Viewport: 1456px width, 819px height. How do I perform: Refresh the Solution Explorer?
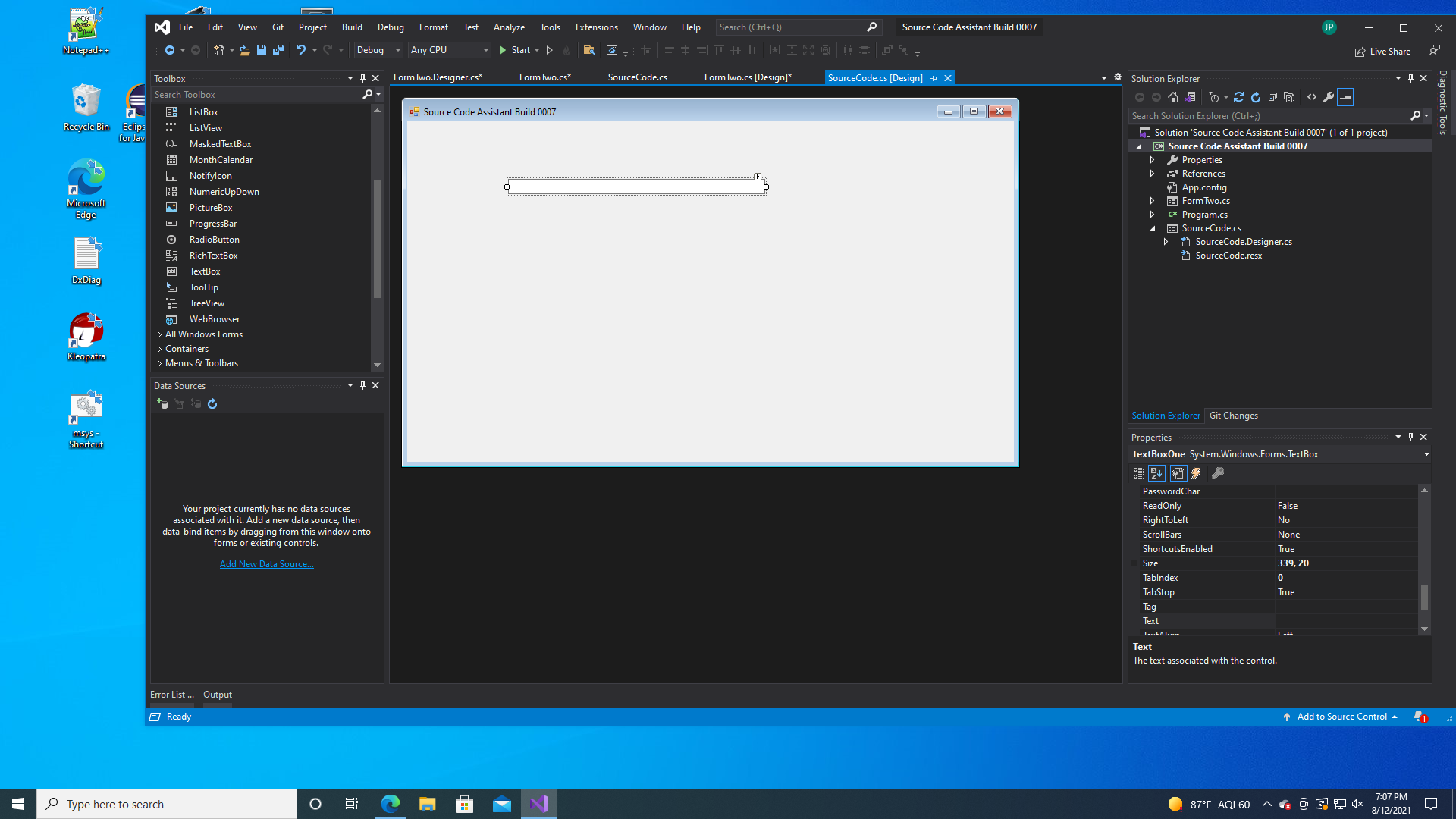coord(1256,97)
